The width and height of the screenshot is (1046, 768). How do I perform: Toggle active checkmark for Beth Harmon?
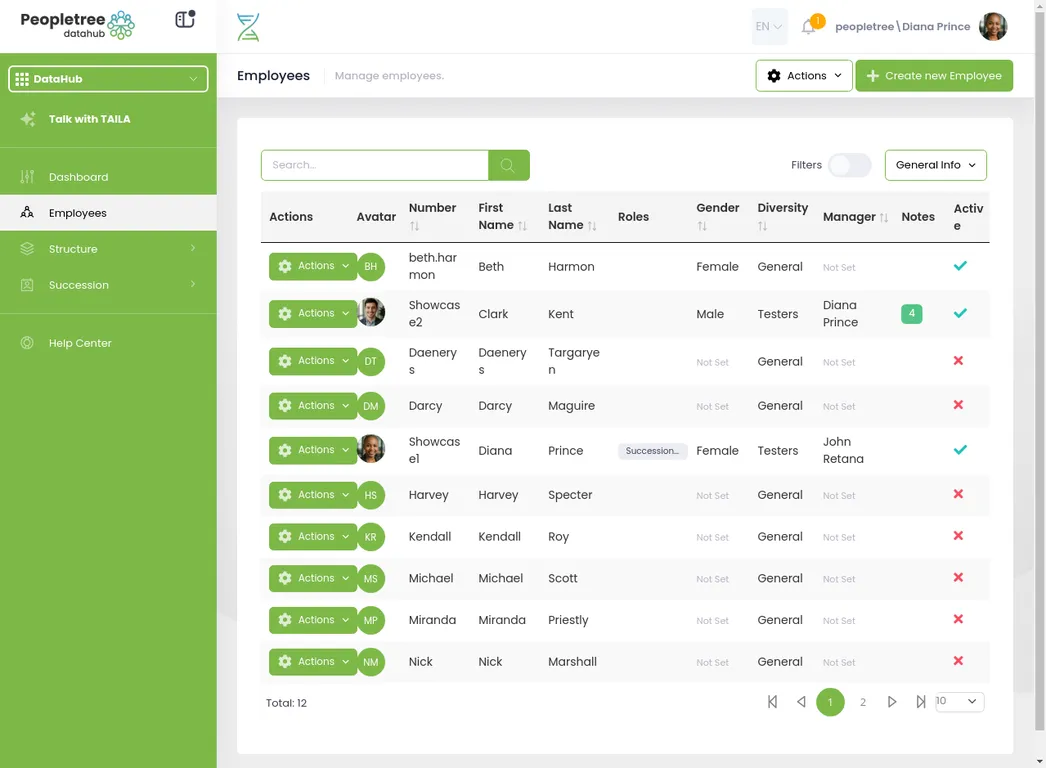tap(960, 266)
